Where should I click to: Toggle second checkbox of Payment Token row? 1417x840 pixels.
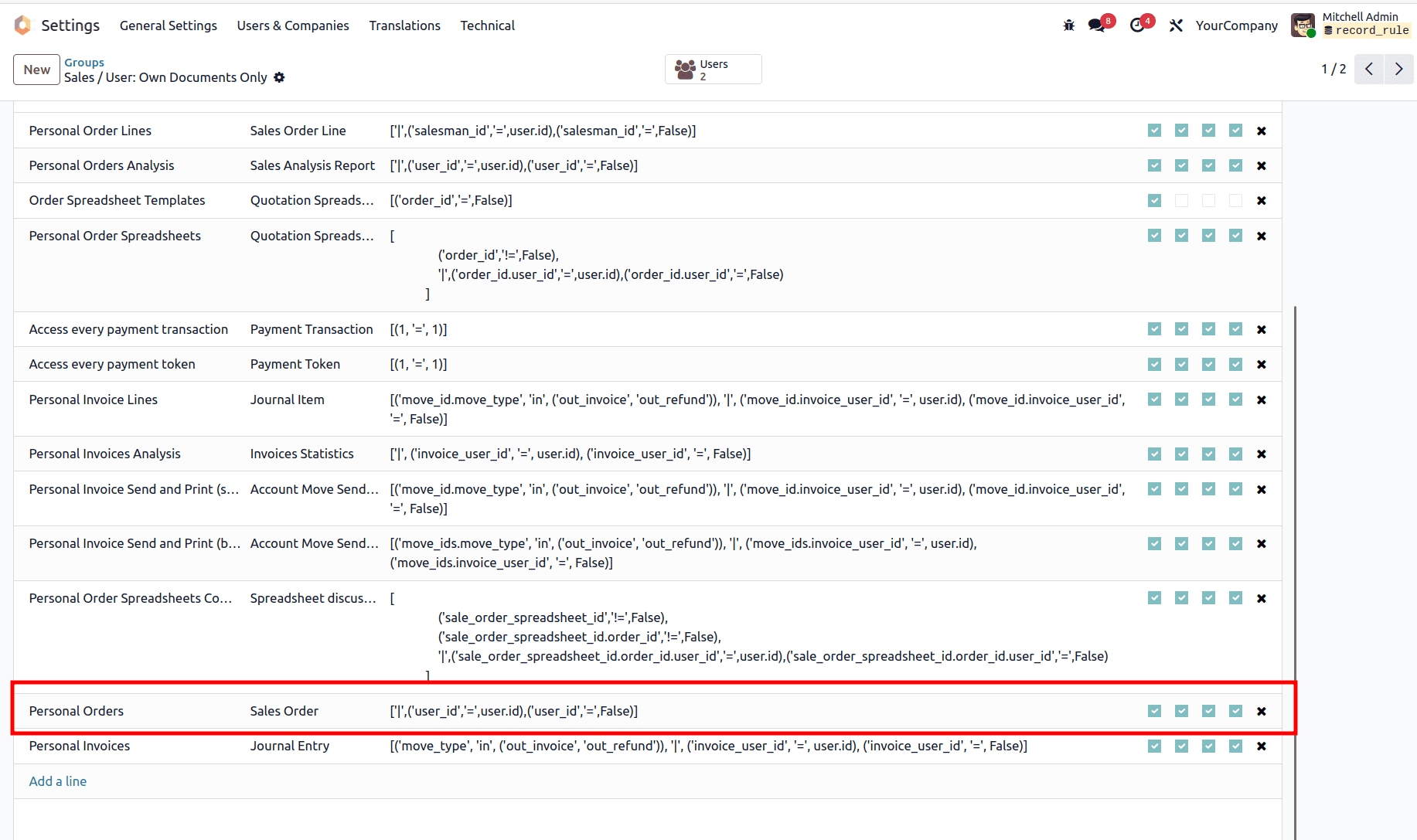click(1181, 364)
